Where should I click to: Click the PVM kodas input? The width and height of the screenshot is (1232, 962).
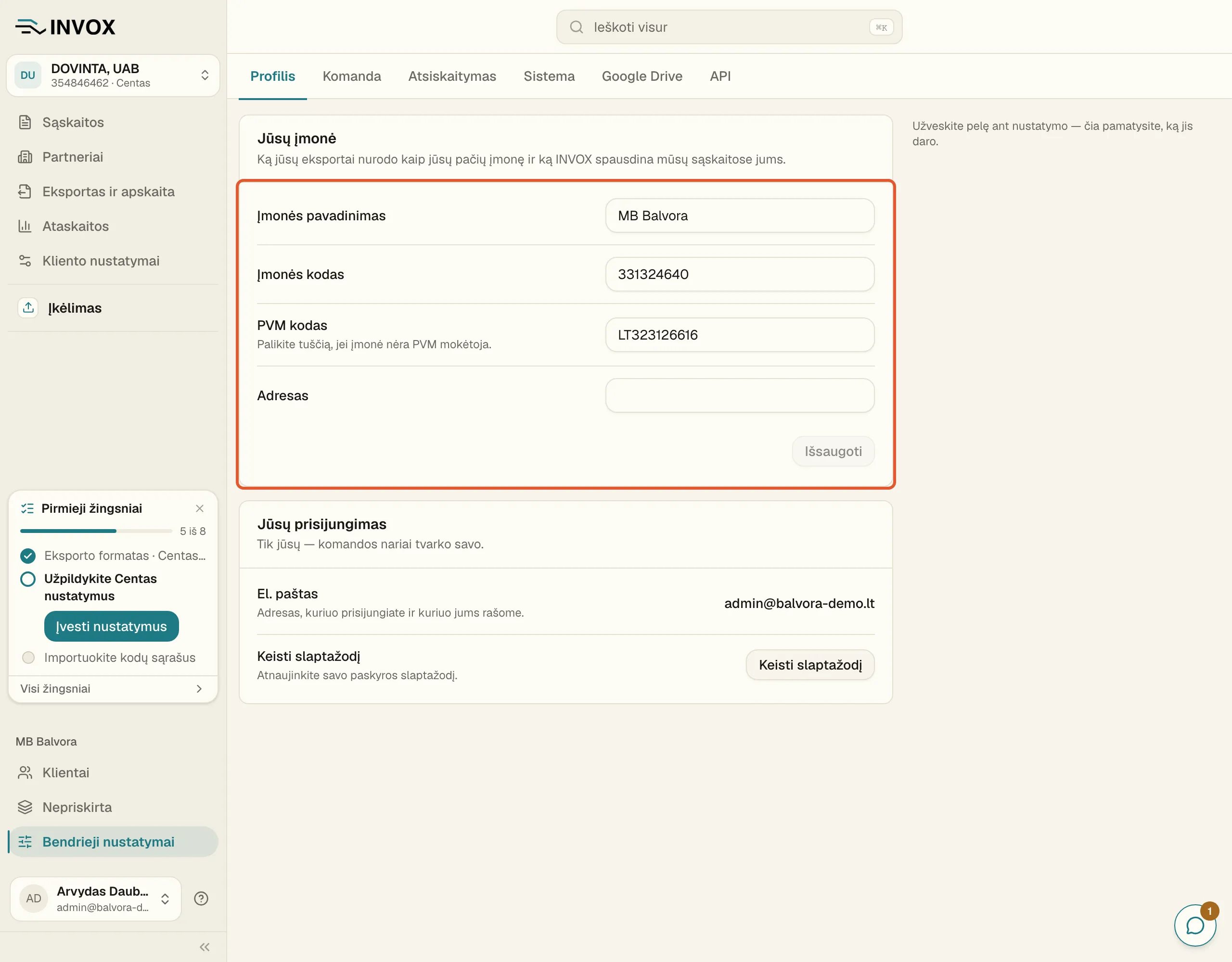(740, 335)
